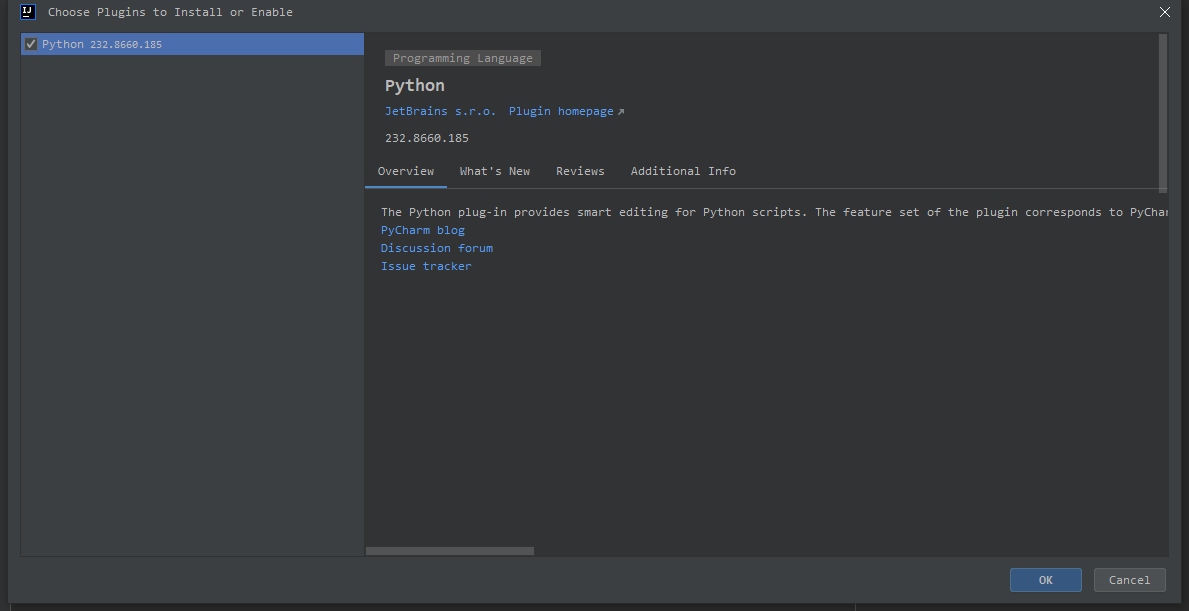Open the Plugin homepage link
Viewport: 1189px width, 611px height.
click(561, 111)
